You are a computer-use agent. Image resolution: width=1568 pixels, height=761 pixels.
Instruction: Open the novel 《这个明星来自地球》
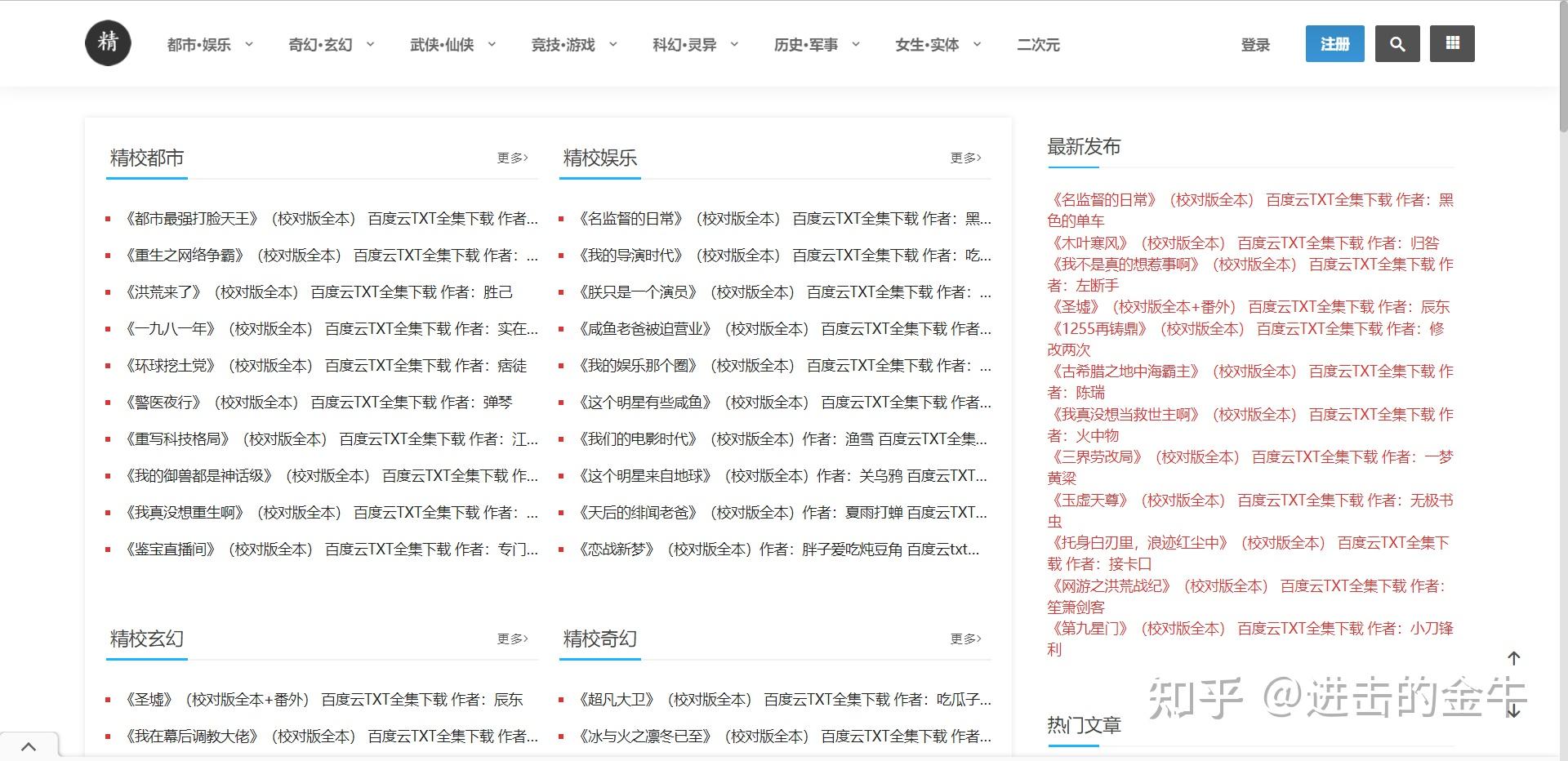[781, 476]
